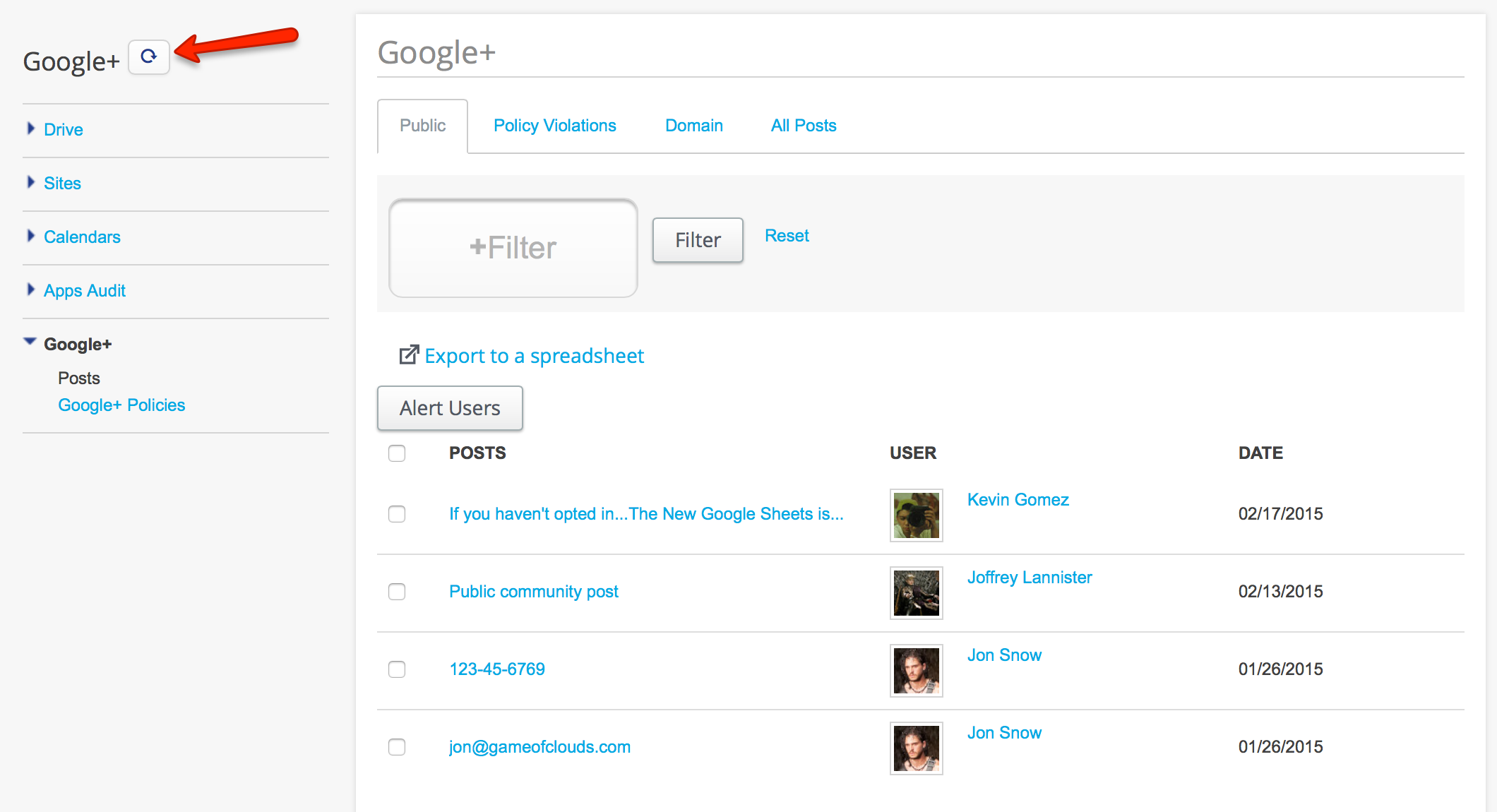This screenshot has width=1497, height=812.
Task: Click Jon Snow's thumbnail in 123-45-6769 row
Action: point(917,671)
